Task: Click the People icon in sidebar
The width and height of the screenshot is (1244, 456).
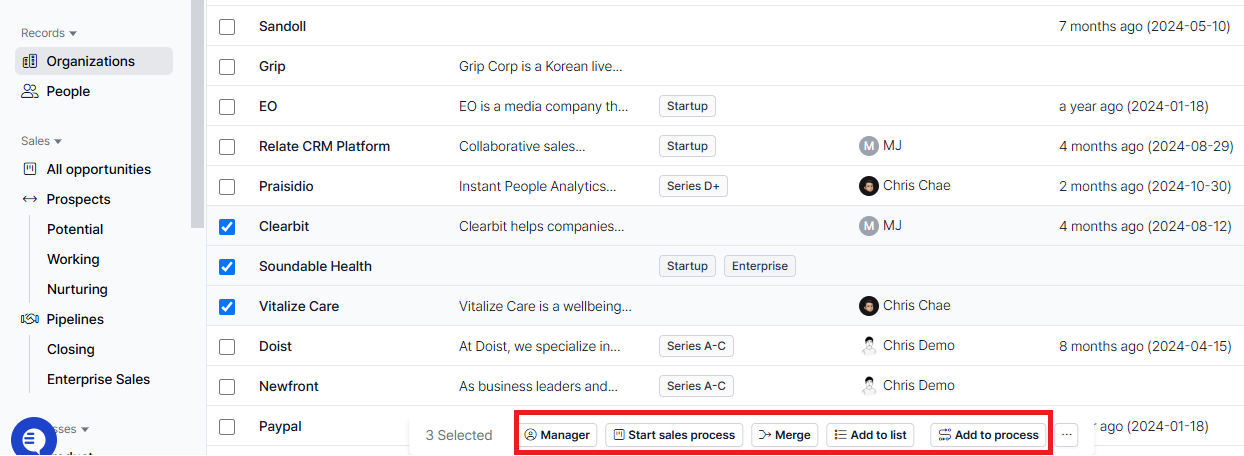Action: [x=30, y=91]
